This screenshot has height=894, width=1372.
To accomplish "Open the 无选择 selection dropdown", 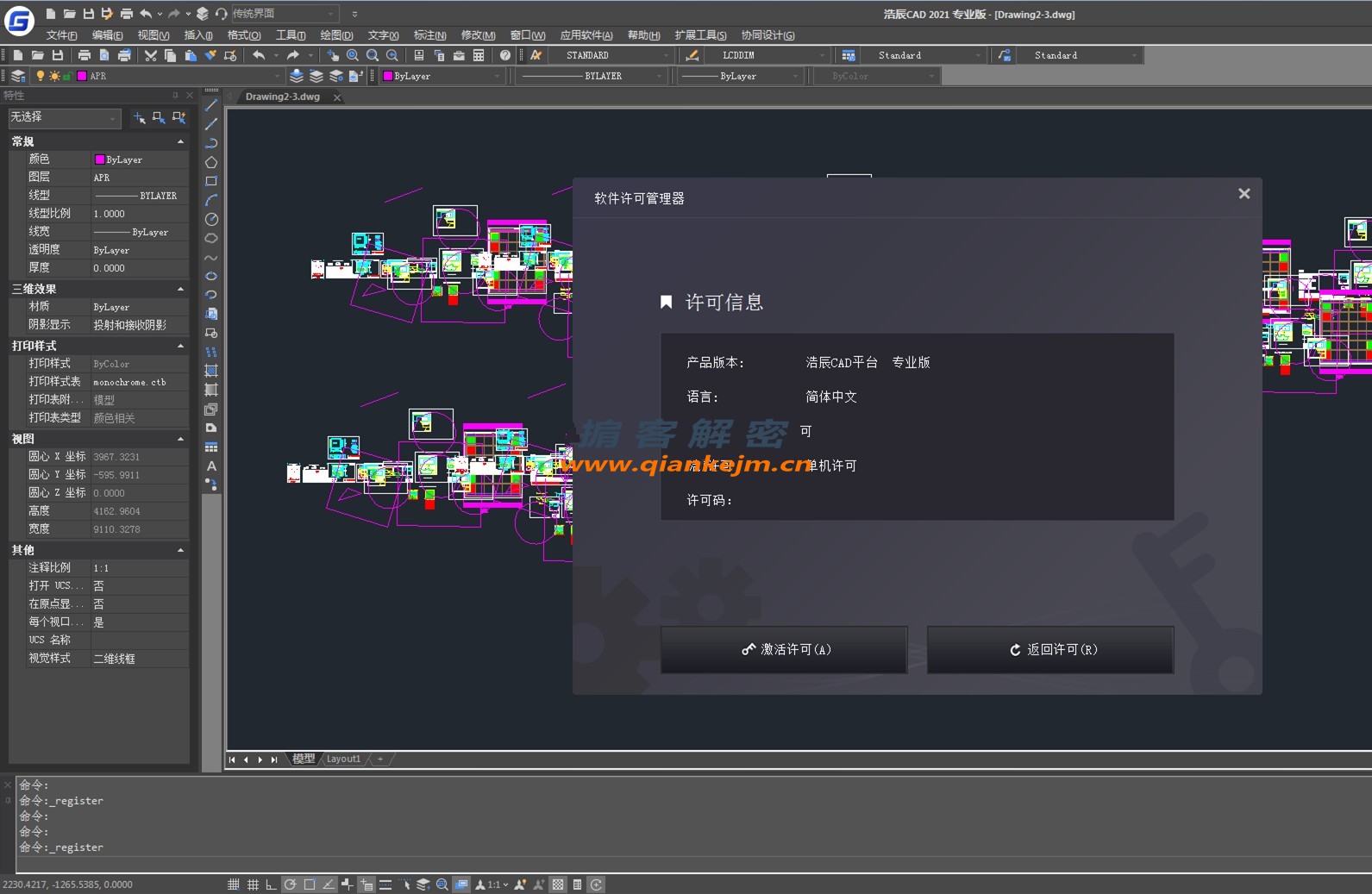I will 64,117.
